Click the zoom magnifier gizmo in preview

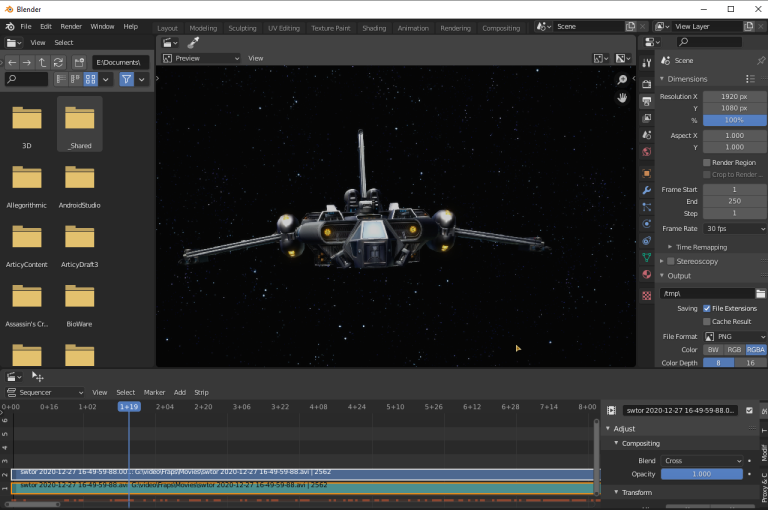[x=622, y=79]
